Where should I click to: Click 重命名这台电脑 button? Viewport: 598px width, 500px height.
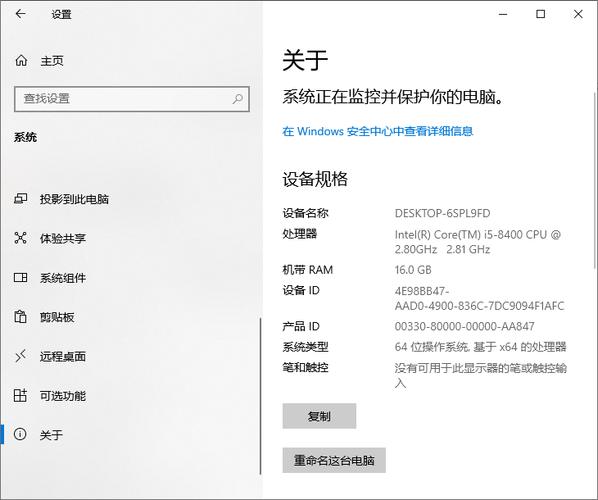point(334,460)
